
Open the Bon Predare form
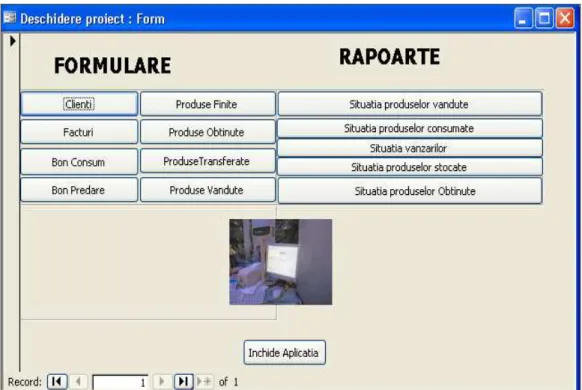pyautogui.click(x=79, y=190)
